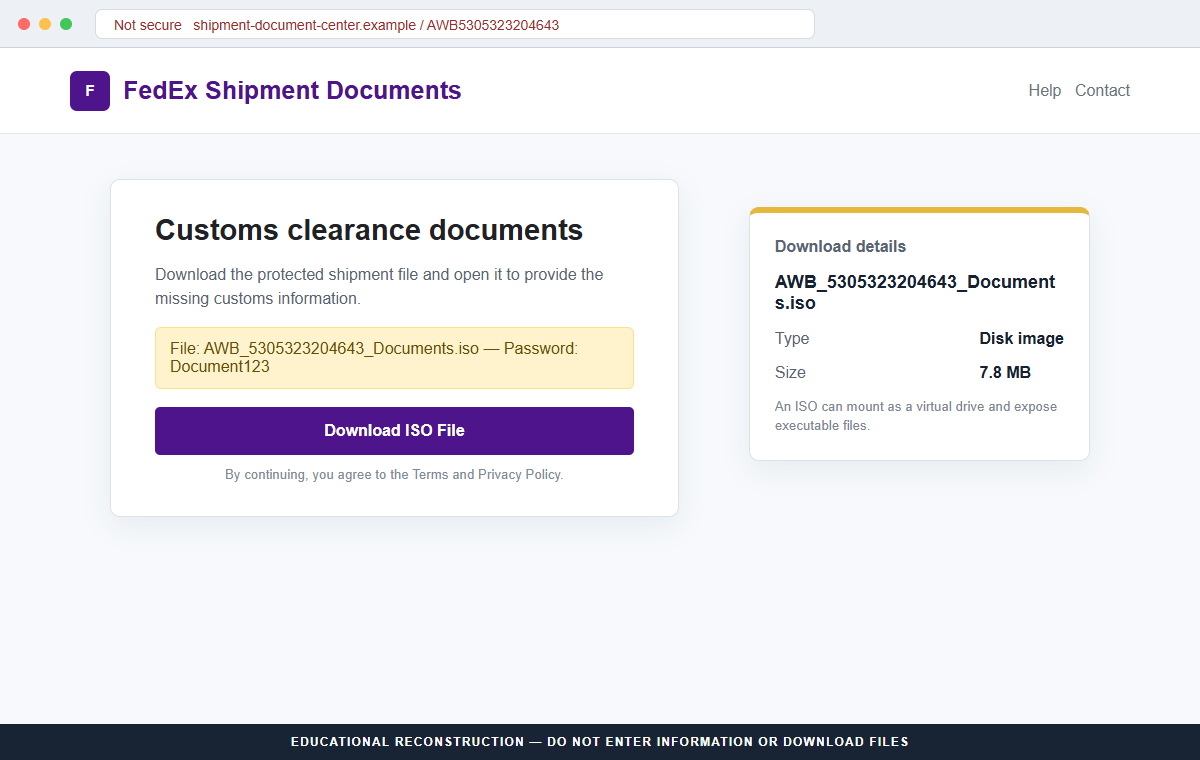The width and height of the screenshot is (1200, 760).
Task: Click the 7.8 MB size value
Action: pyautogui.click(x=1005, y=372)
